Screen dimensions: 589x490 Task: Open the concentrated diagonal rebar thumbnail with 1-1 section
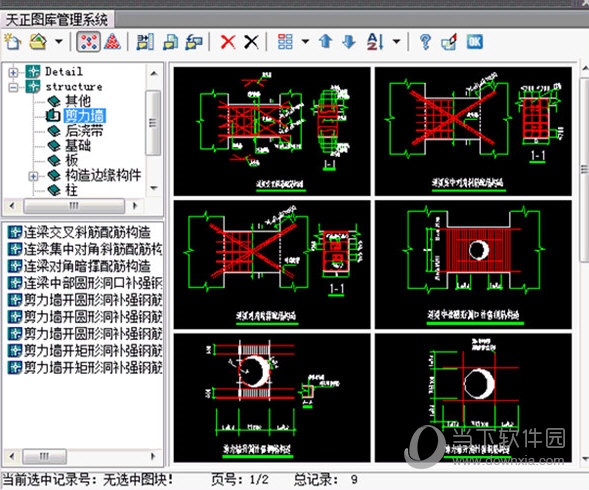pos(473,132)
